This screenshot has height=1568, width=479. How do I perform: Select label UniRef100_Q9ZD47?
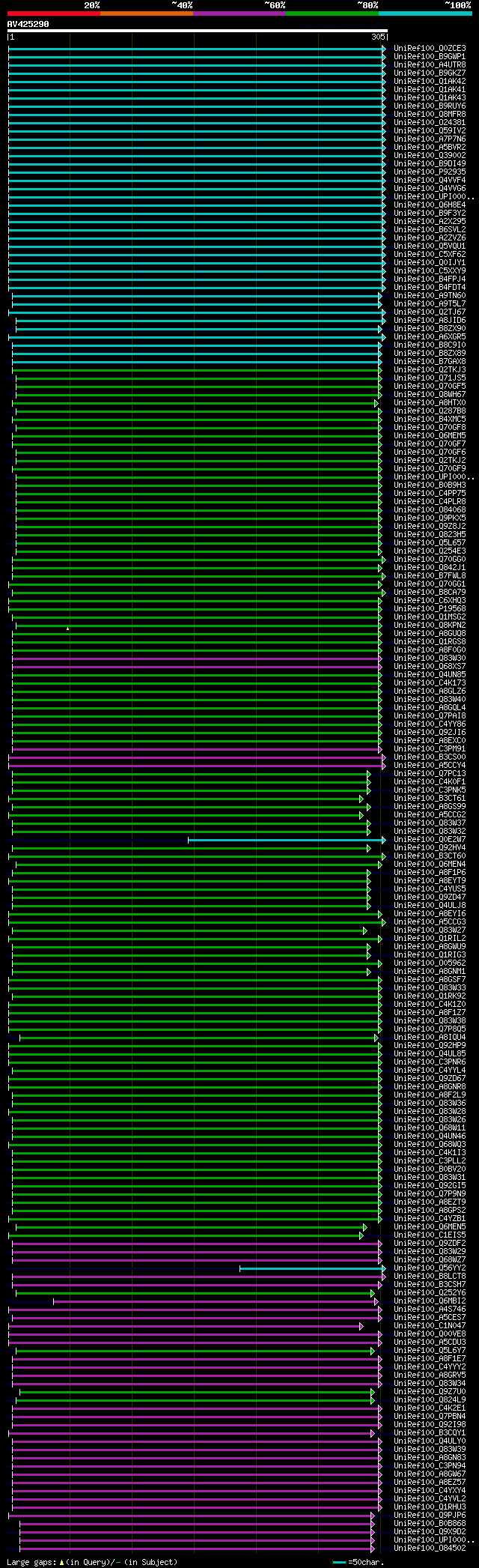[x=430, y=897]
